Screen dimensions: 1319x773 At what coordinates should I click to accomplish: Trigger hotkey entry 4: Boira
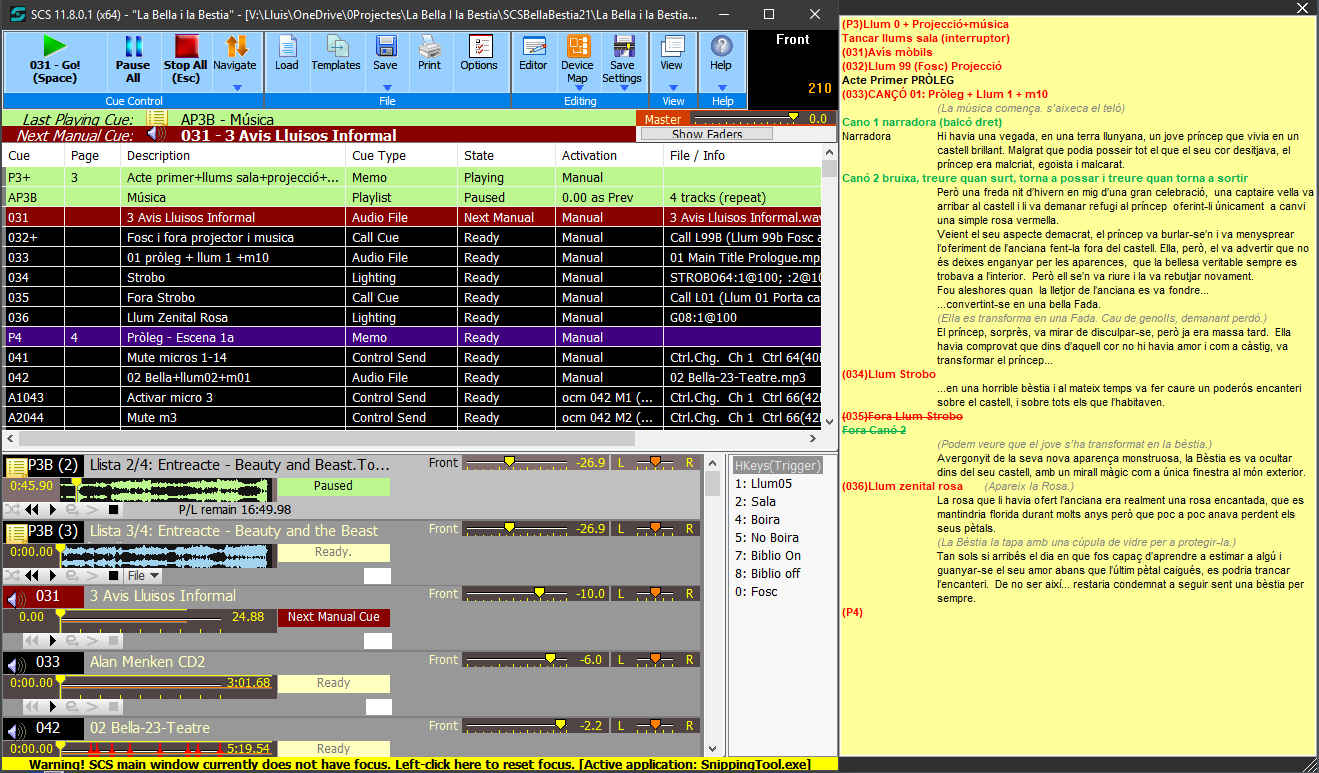(x=760, y=520)
